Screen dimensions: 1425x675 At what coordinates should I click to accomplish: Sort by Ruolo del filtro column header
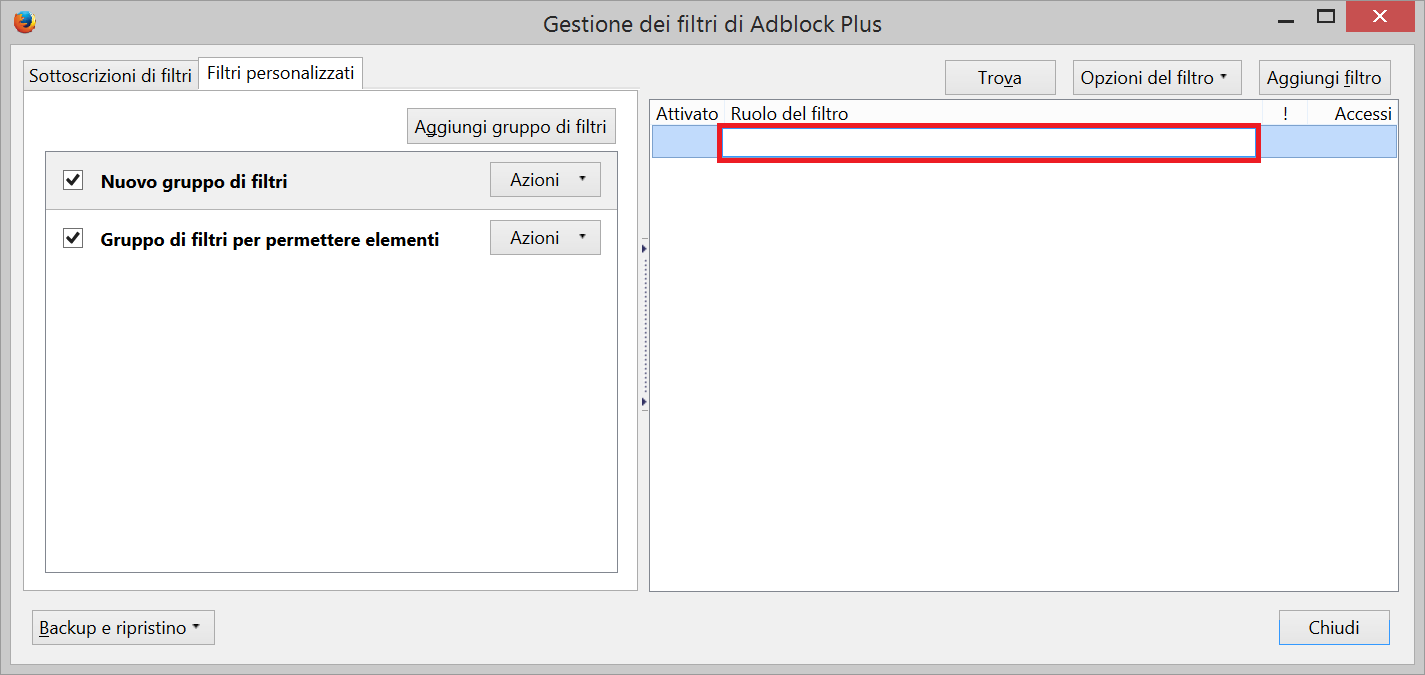click(x=993, y=114)
